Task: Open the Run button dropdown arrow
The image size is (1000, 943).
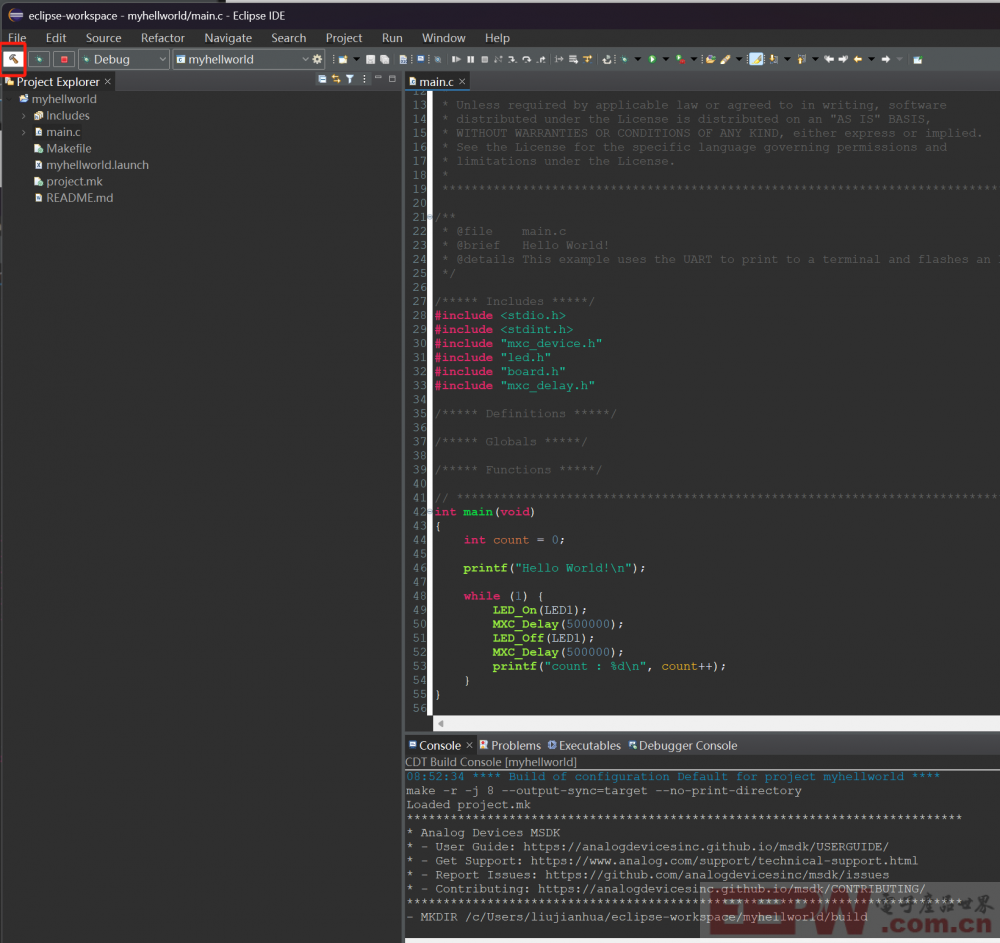Action: tap(666, 59)
